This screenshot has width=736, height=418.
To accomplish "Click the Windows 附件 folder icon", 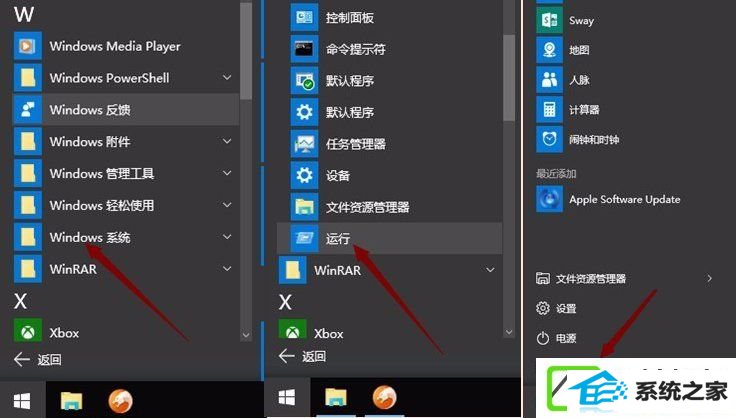I will point(28,142).
